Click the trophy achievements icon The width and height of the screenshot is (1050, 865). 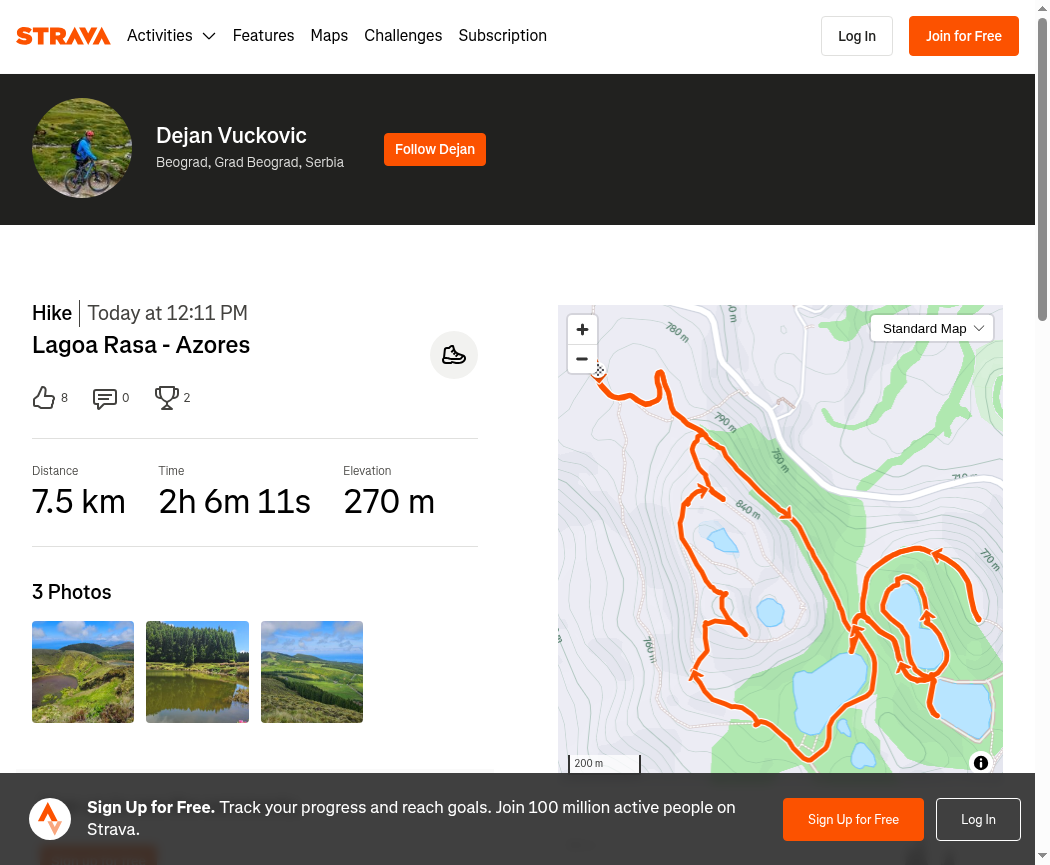(166, 398)
